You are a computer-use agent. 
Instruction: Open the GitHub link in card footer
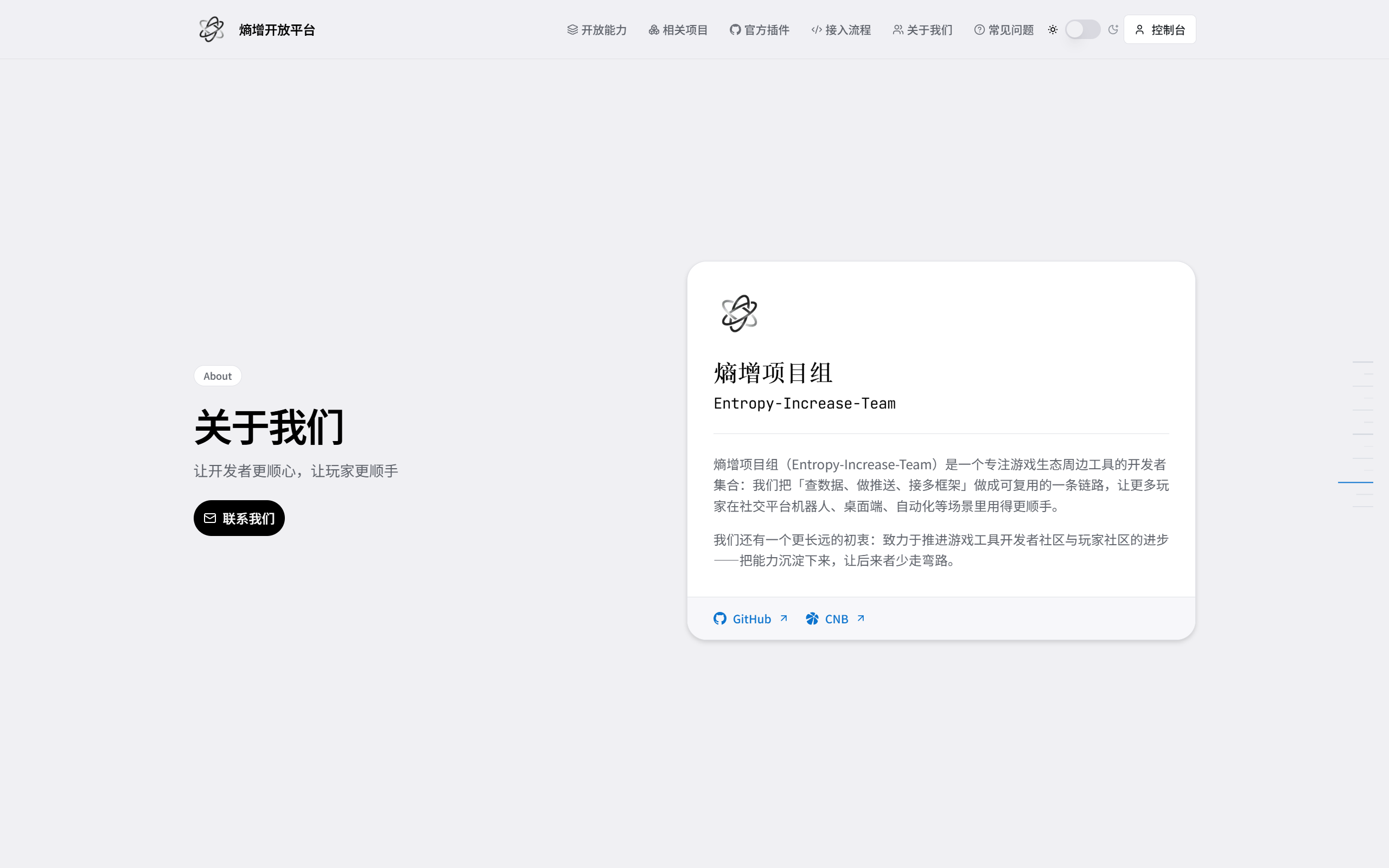click(751, 618)
